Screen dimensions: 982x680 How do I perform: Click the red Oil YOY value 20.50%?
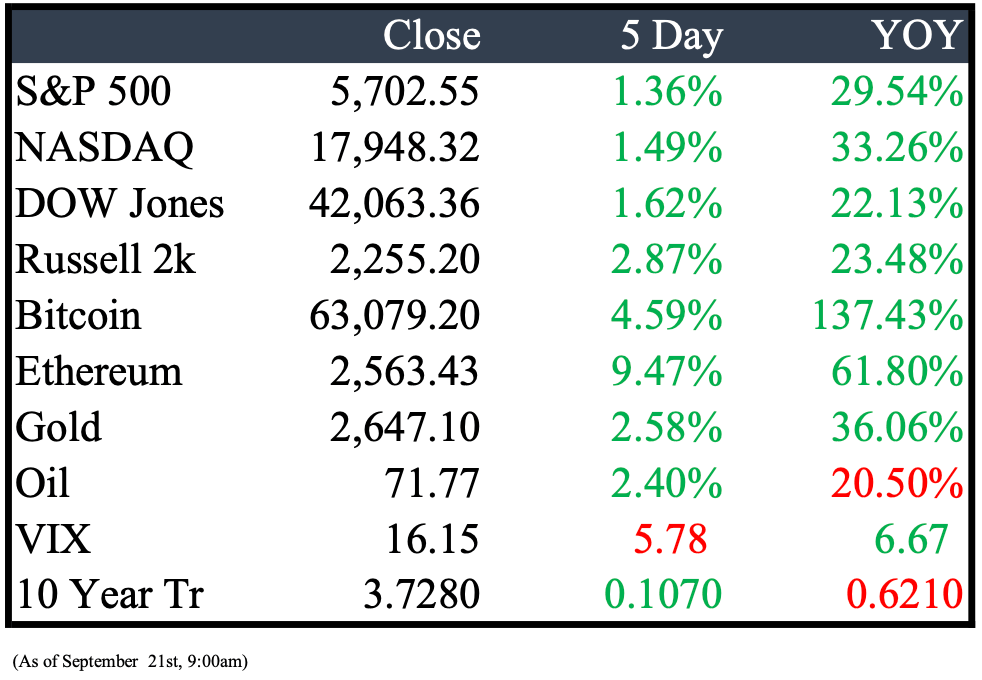[x=897, y=483]
